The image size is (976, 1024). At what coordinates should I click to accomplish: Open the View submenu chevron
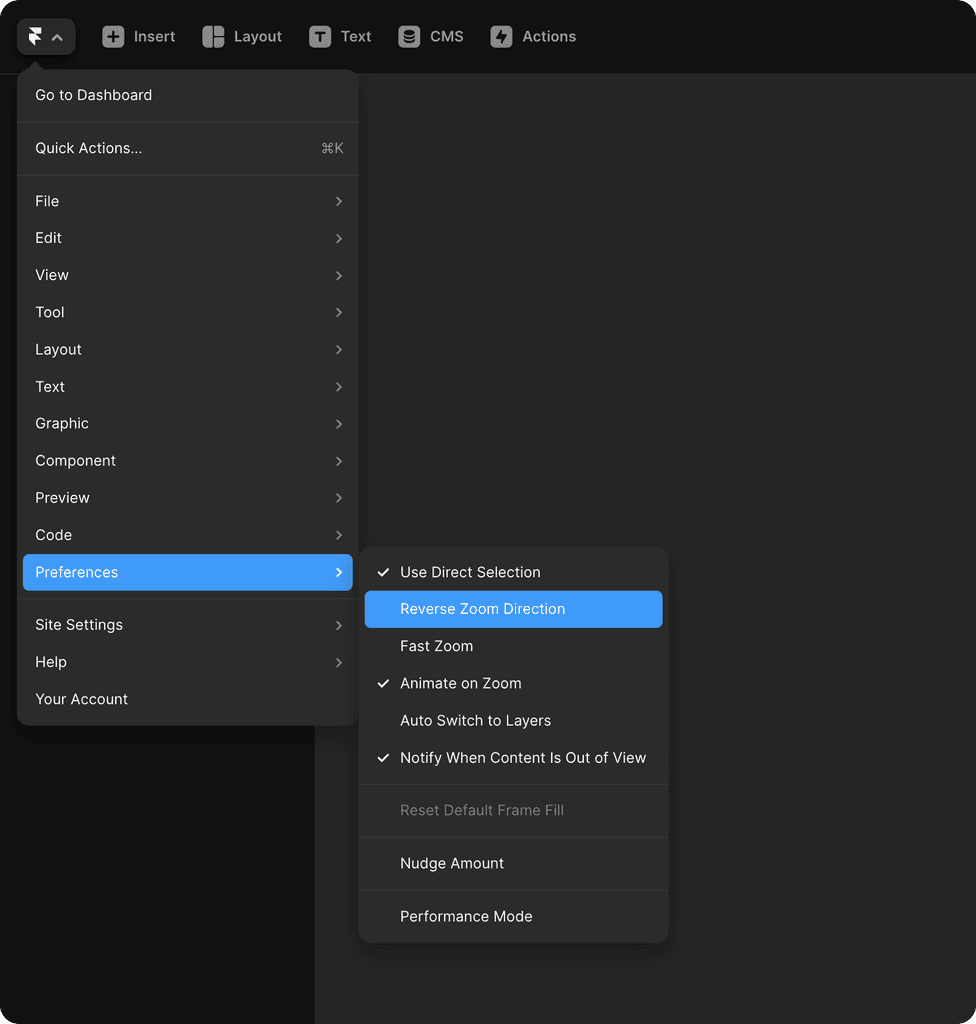[x=339, y=275]
